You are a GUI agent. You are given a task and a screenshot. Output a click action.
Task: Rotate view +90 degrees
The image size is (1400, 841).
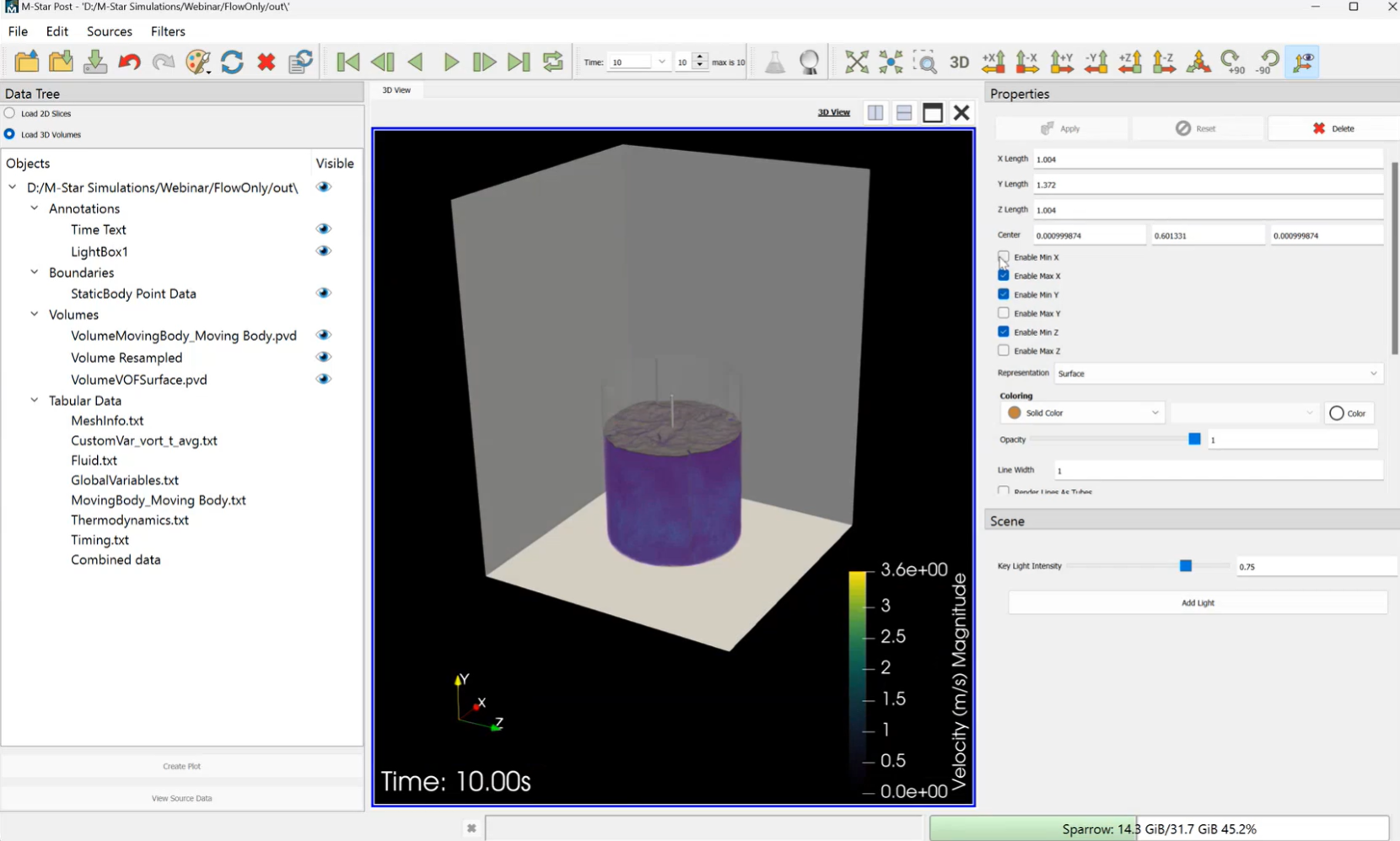click(1233, 62)
